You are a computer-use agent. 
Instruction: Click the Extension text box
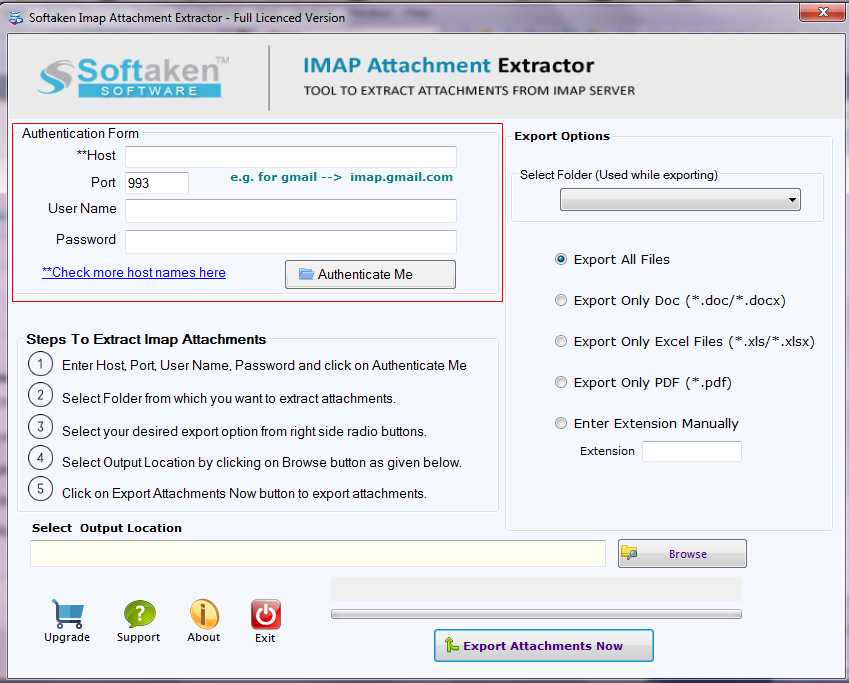(692, 451)
